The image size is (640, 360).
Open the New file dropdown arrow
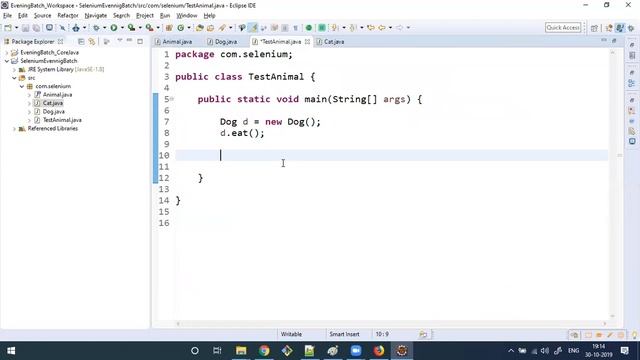point(16,28)
